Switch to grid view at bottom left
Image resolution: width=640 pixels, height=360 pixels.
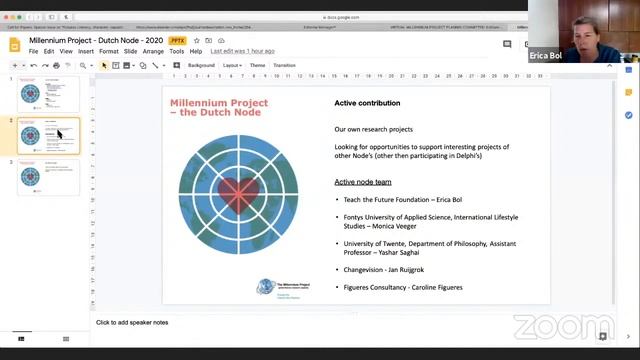66,339
